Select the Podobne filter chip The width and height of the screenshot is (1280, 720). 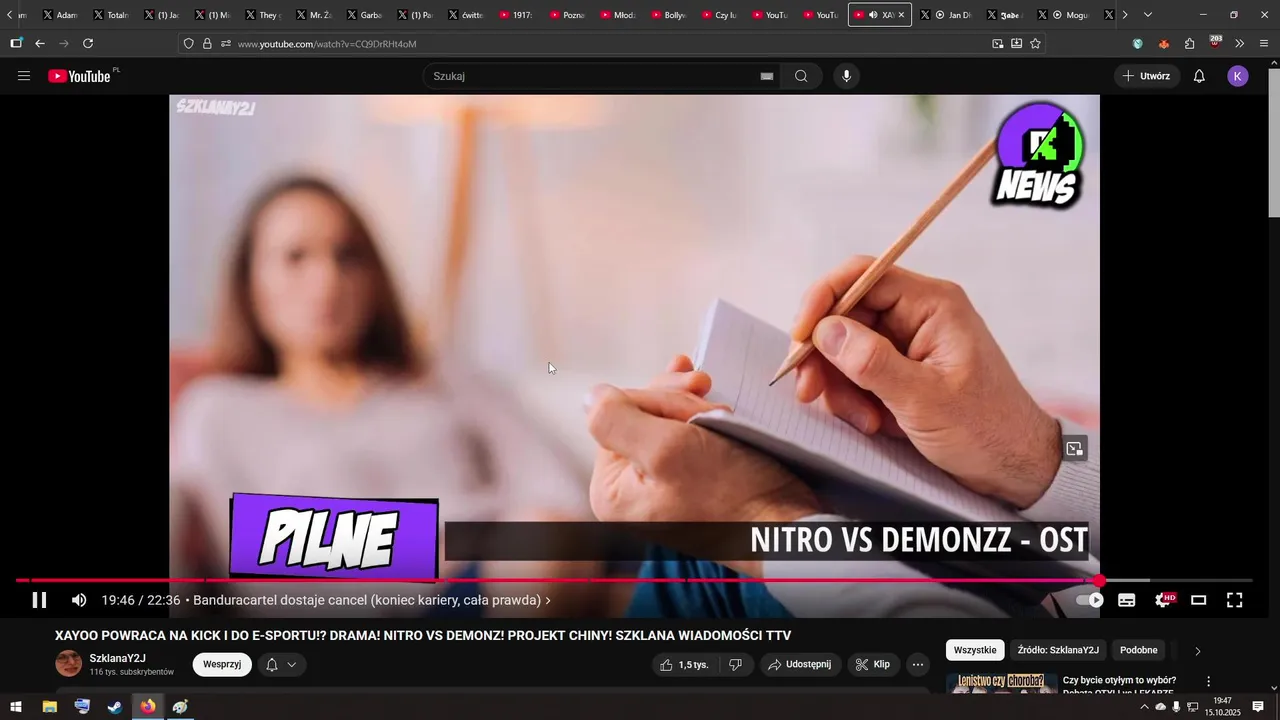coord(1139,650)
